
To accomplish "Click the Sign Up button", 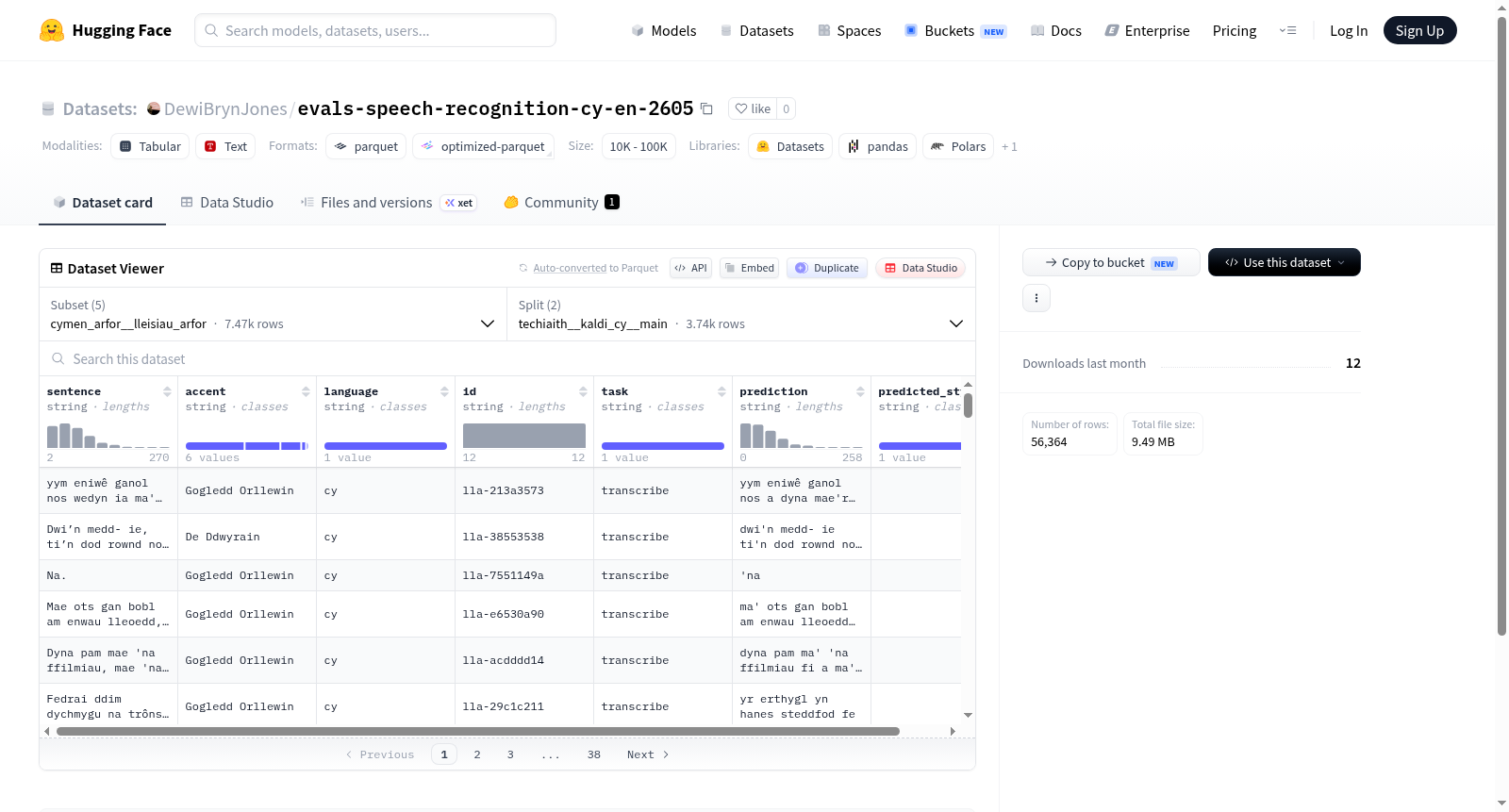I will coord(1419,30).
